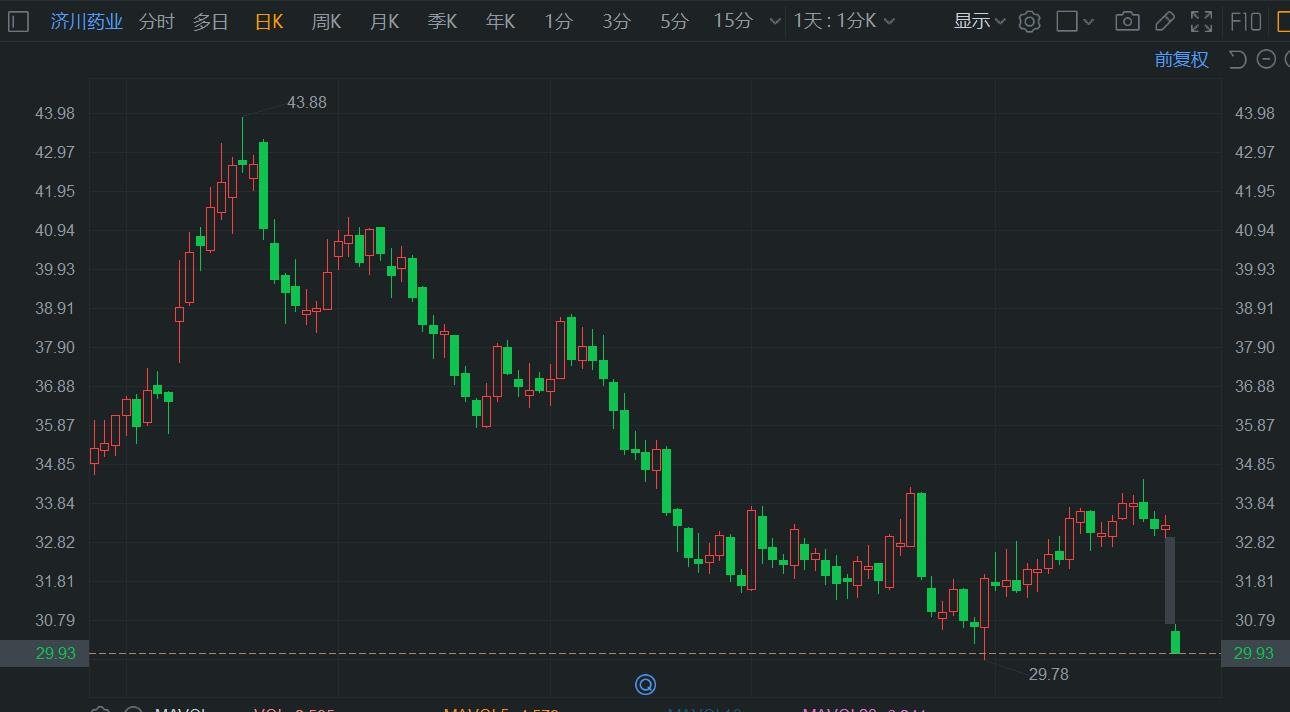Click the right 29.93 current price tag
Screen dimensions: 1290x712
(x=1254, y=653)
